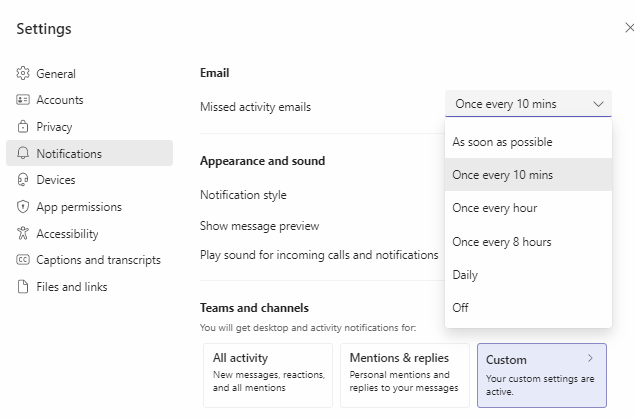Open Accessibility settings

[89, 233]
